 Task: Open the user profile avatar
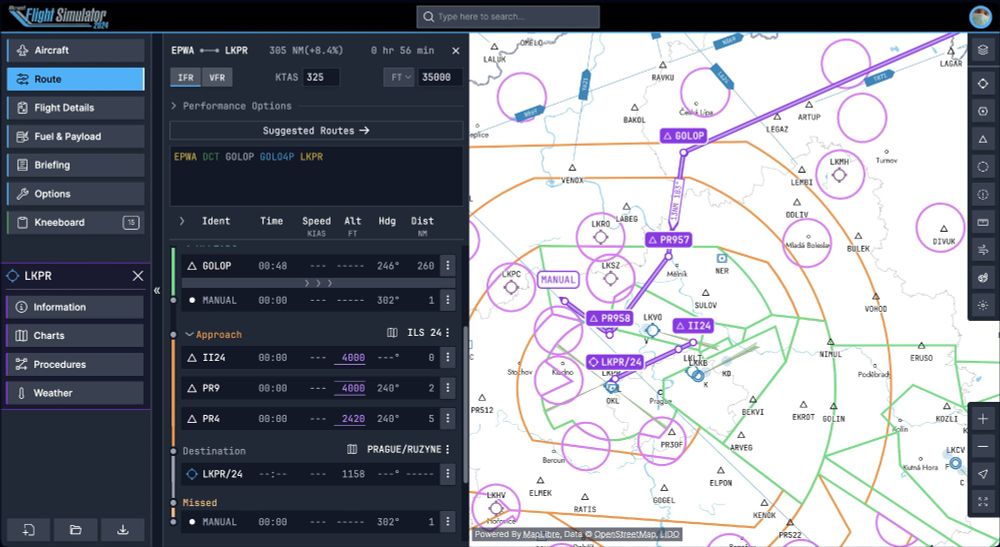pyautogui.click(x=980, y=17)
